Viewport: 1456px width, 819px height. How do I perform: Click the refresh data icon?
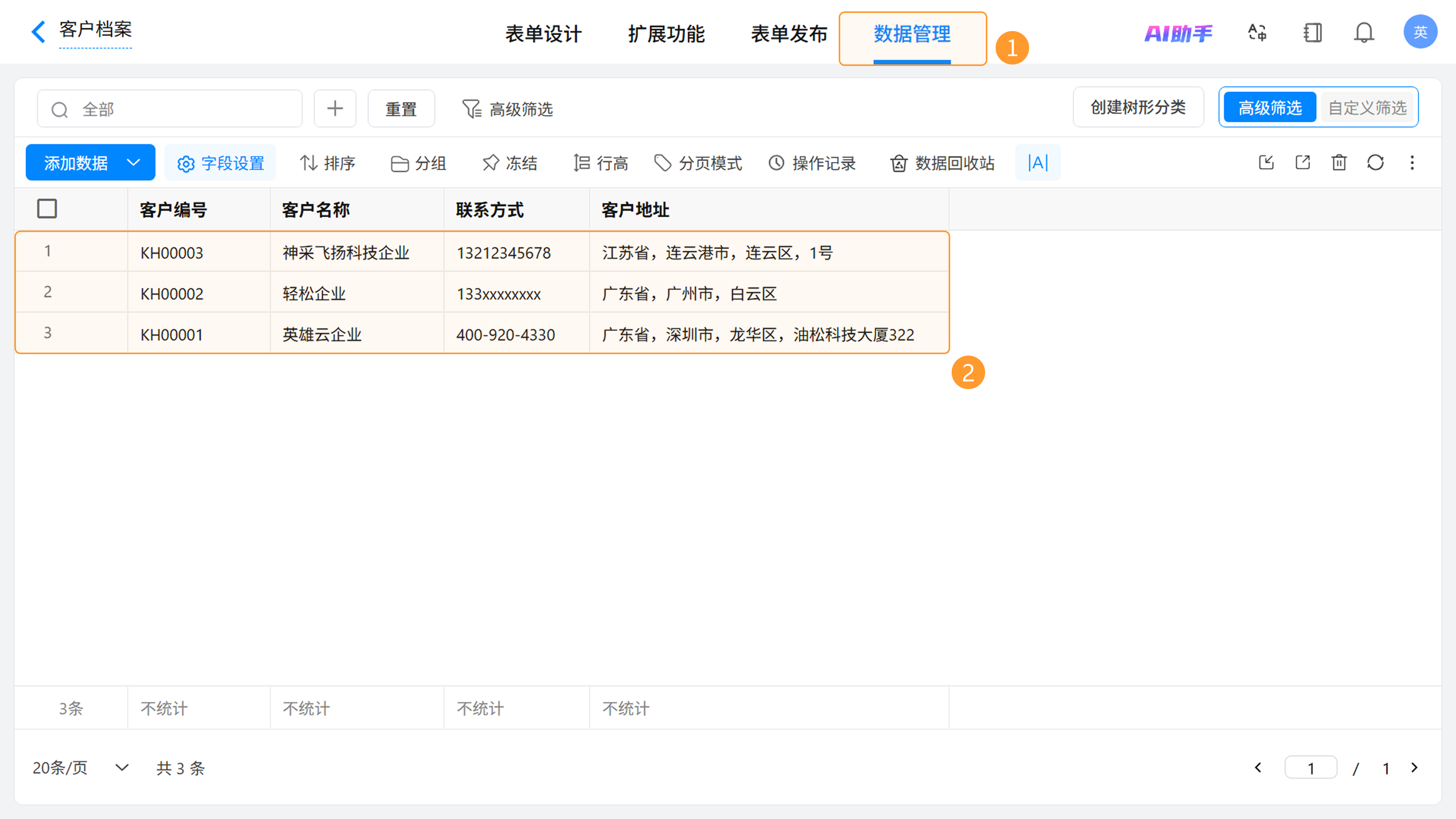(x=1375, y=163)
